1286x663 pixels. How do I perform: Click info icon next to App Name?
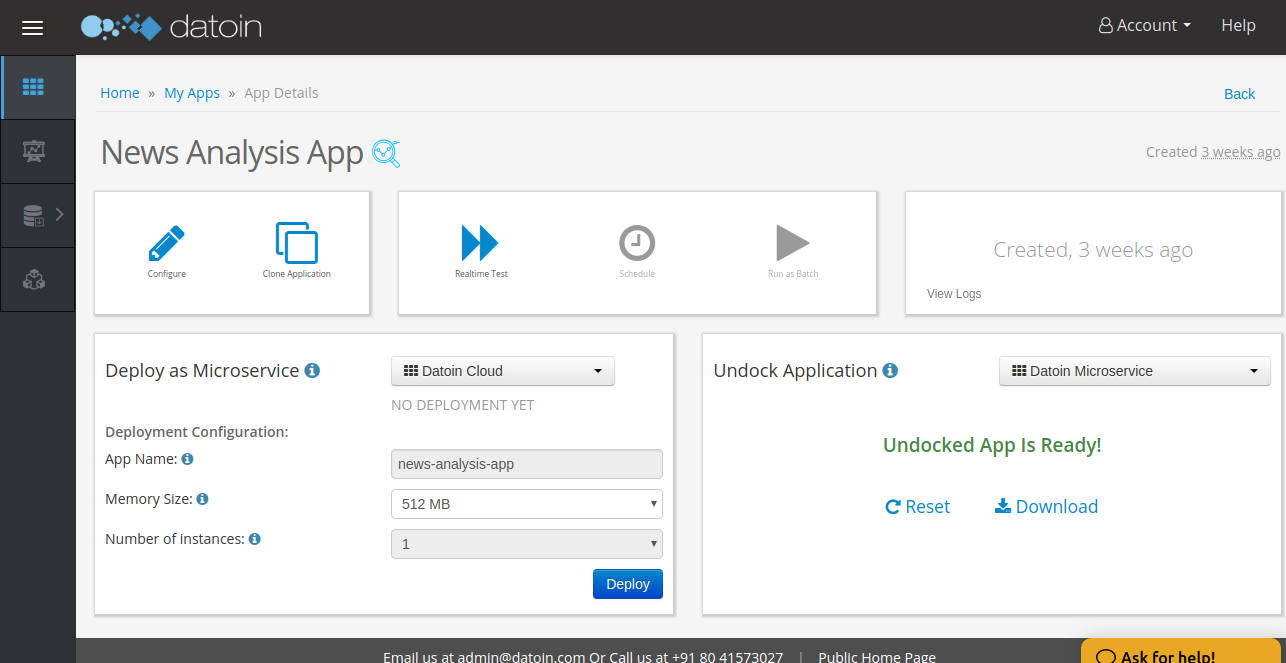point(187,459)
